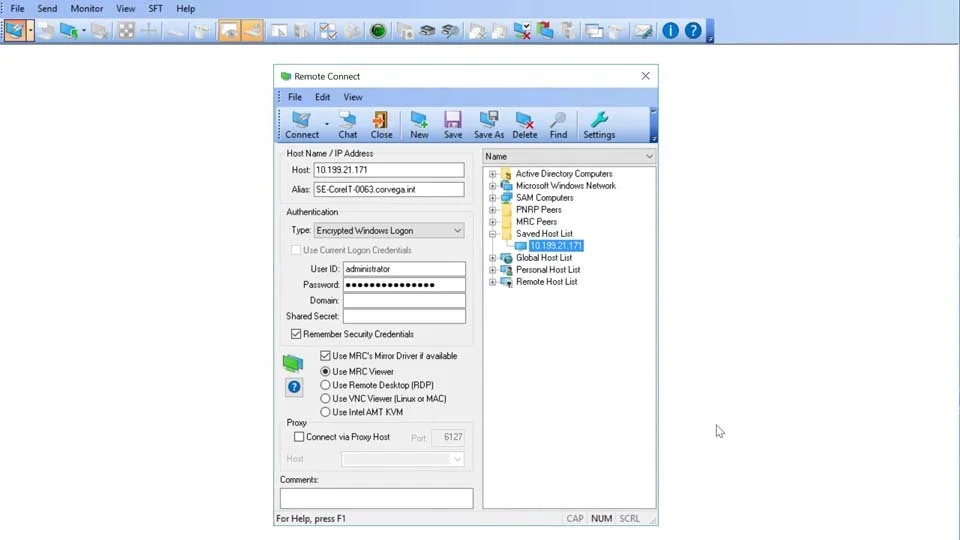This screenshot has width=960, height=540.
Task: Select the 10.199.21.171 saved host
Action: [x=555, y=246]
